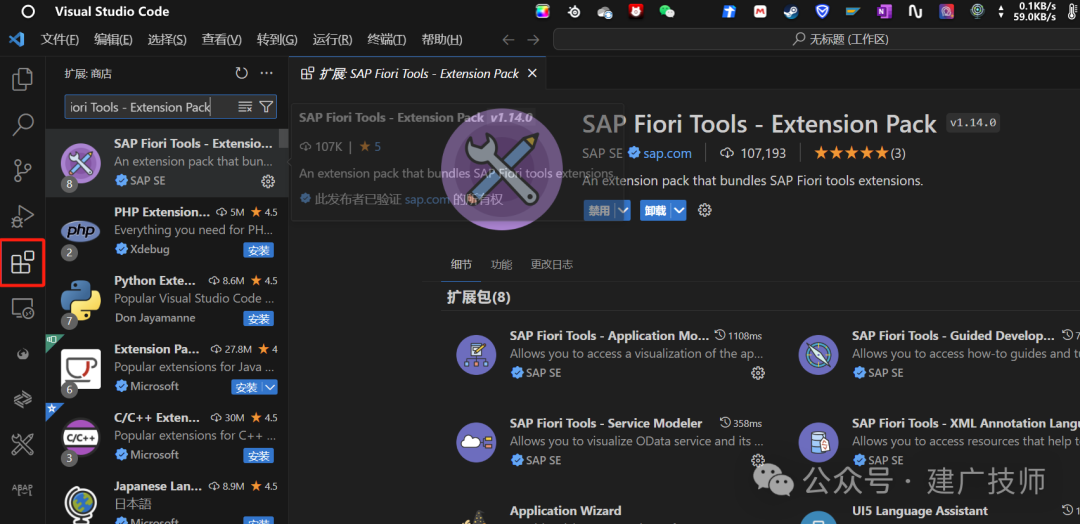Open OneNote from the system menu bar

click(884, 12)
